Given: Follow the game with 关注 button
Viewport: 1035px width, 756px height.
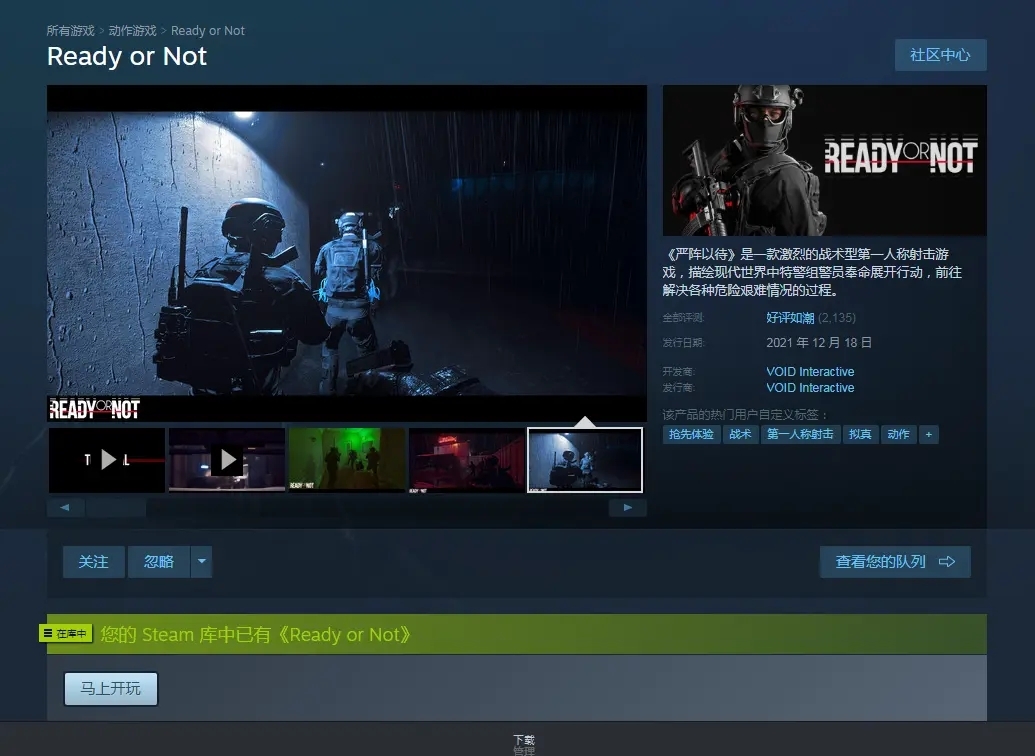Looking at the screenshot, I should (x=94, y=562).
